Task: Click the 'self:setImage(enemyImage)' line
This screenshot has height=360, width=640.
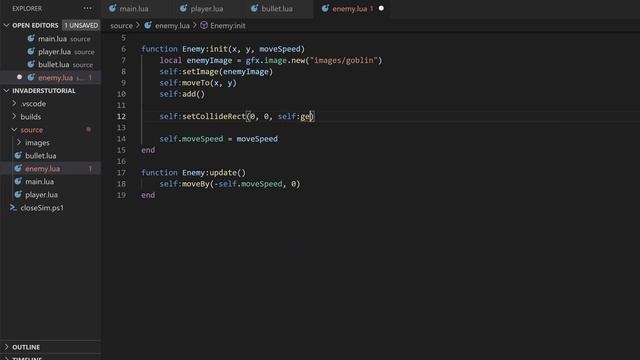Action: (x=216, y=71)
